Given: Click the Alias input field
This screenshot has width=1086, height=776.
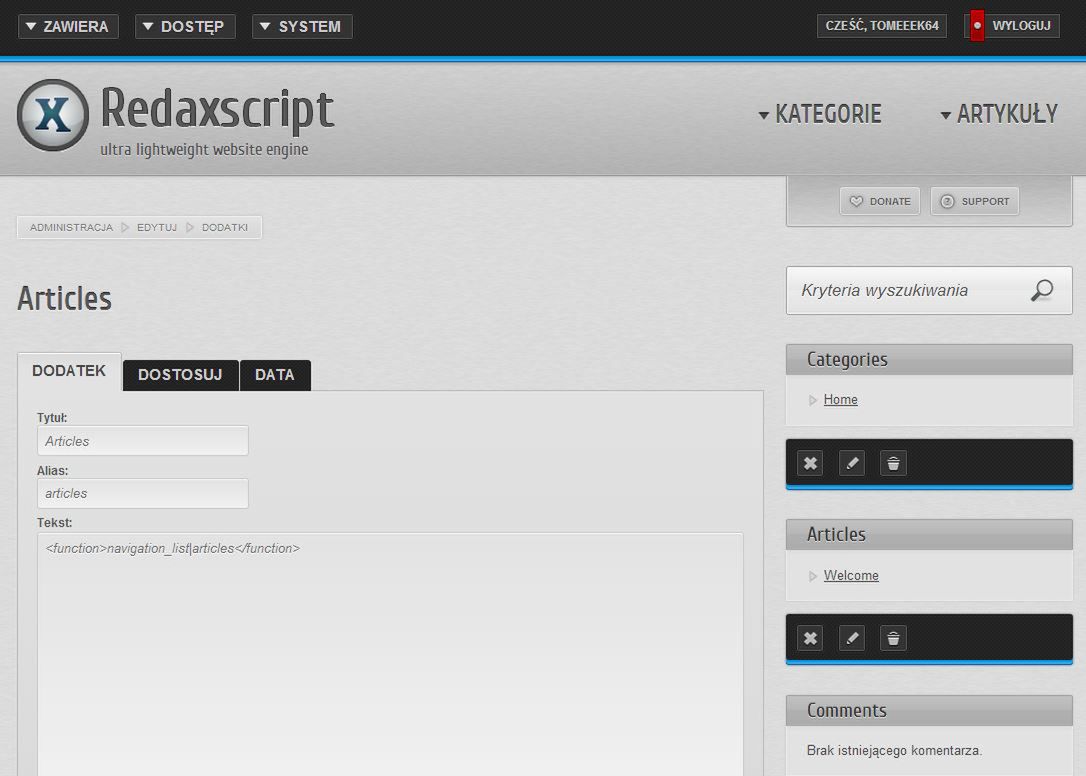Looking at the screenshot, I should pos(143,493).
